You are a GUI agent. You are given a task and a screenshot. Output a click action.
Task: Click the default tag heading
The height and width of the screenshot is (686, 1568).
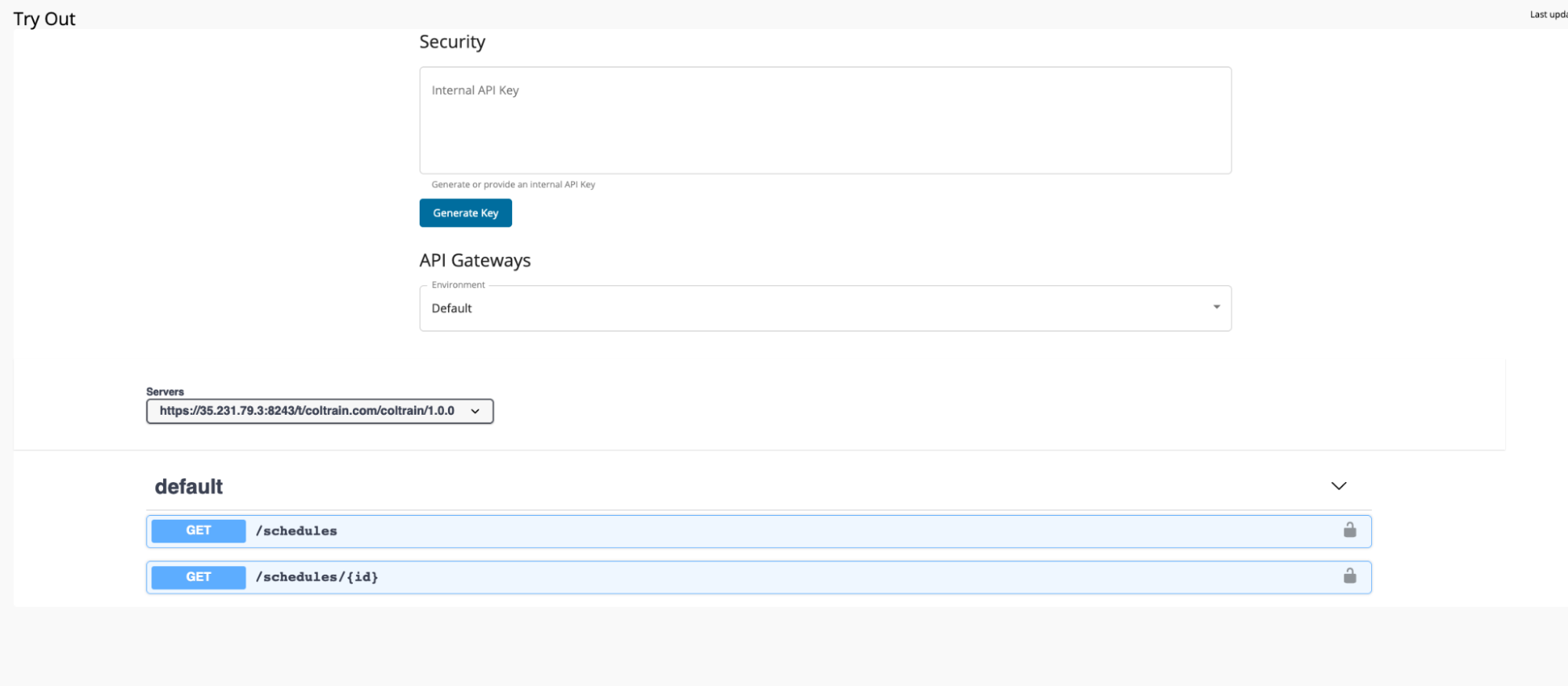pos(189,487)
